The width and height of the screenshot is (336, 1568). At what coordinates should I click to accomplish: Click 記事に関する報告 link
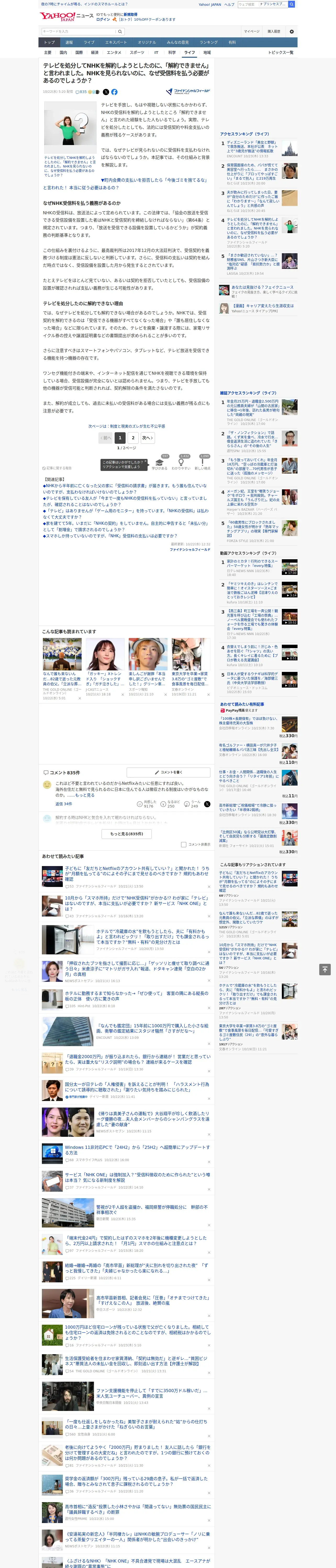point(57,468)
